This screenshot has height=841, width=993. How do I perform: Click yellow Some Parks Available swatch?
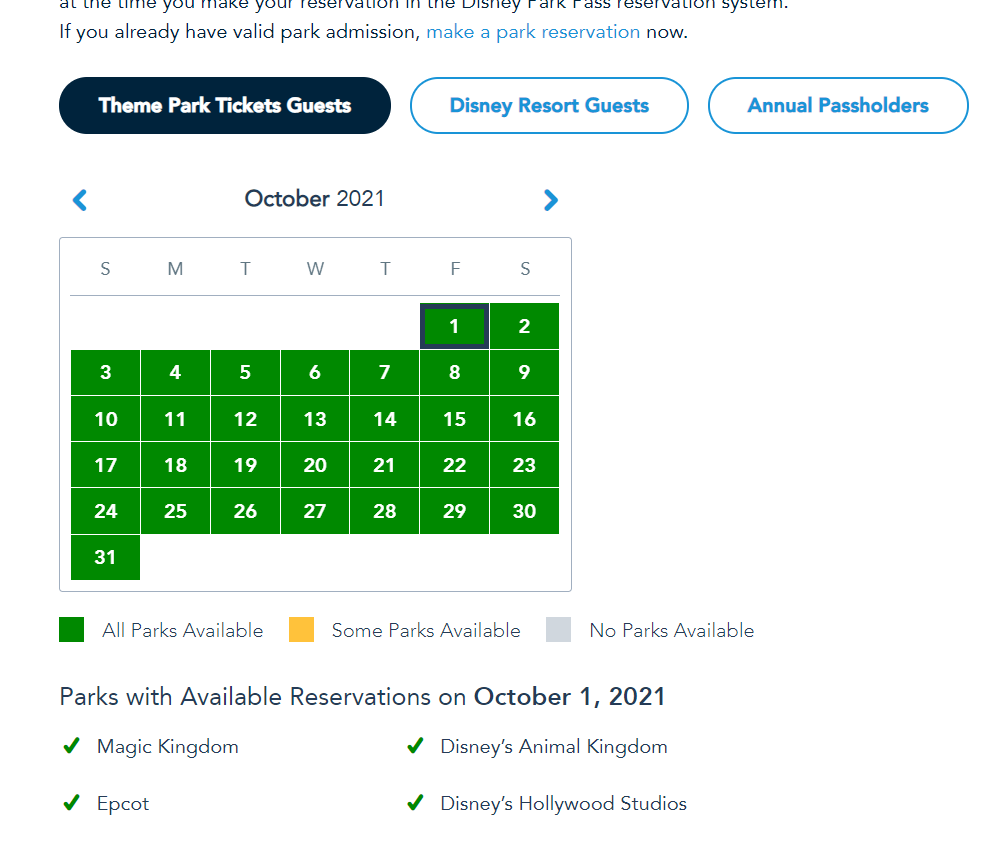coord(301,630)
